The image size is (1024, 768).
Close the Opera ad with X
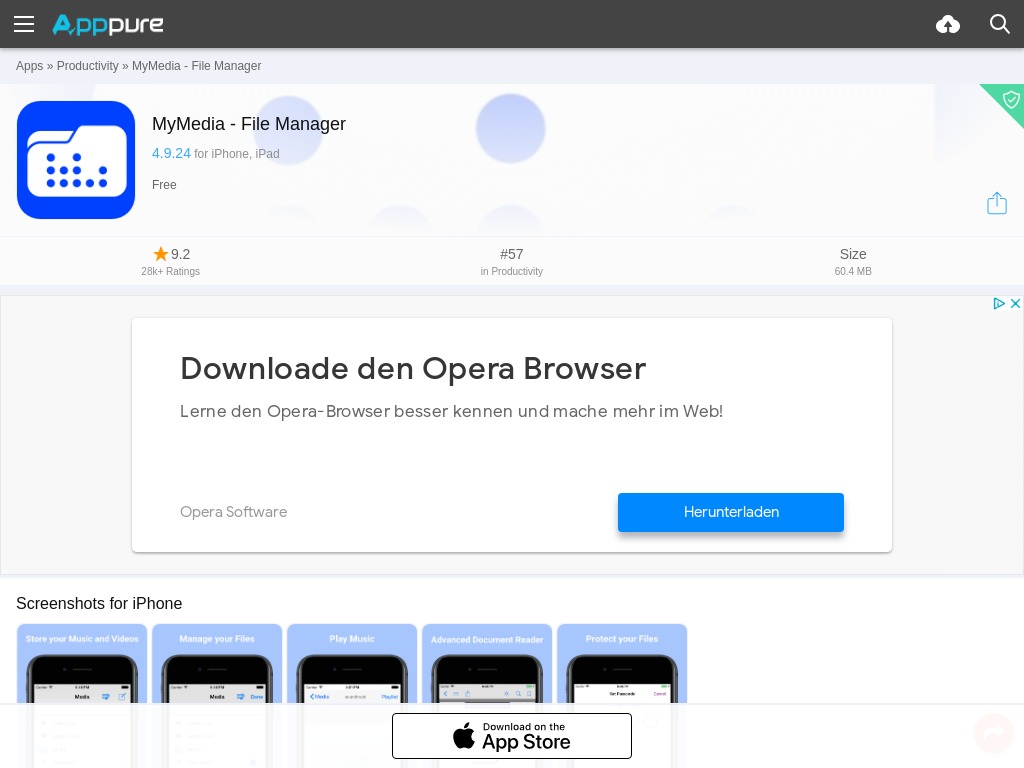click(x=1015, y=304)
